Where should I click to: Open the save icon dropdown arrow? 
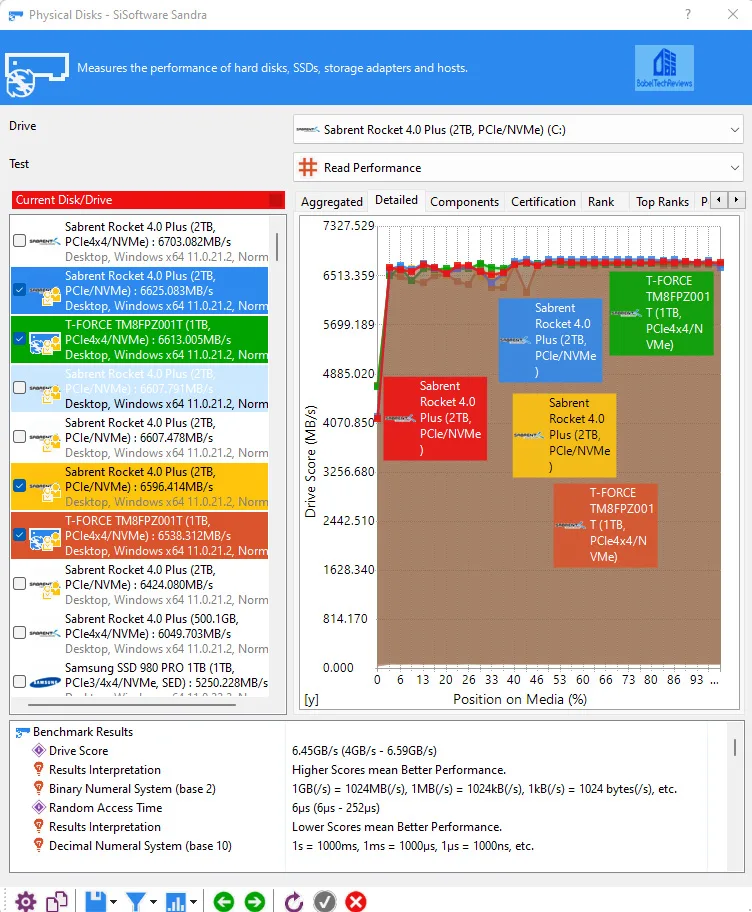pos(113,902)
